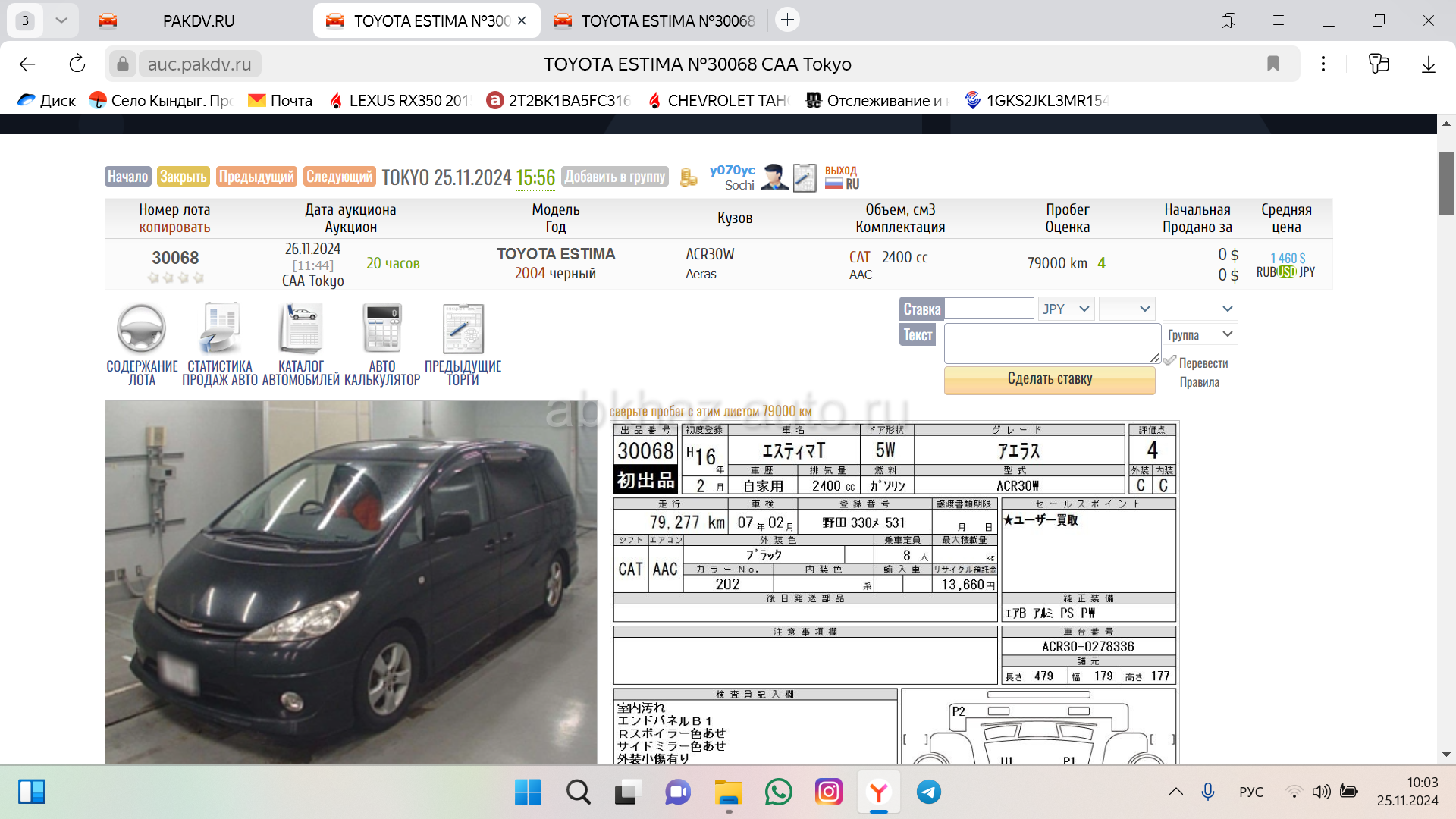Click the page vertical scrollbar thumb
This screenshot has width=1456, height=819.
[x=1446, y=183]
